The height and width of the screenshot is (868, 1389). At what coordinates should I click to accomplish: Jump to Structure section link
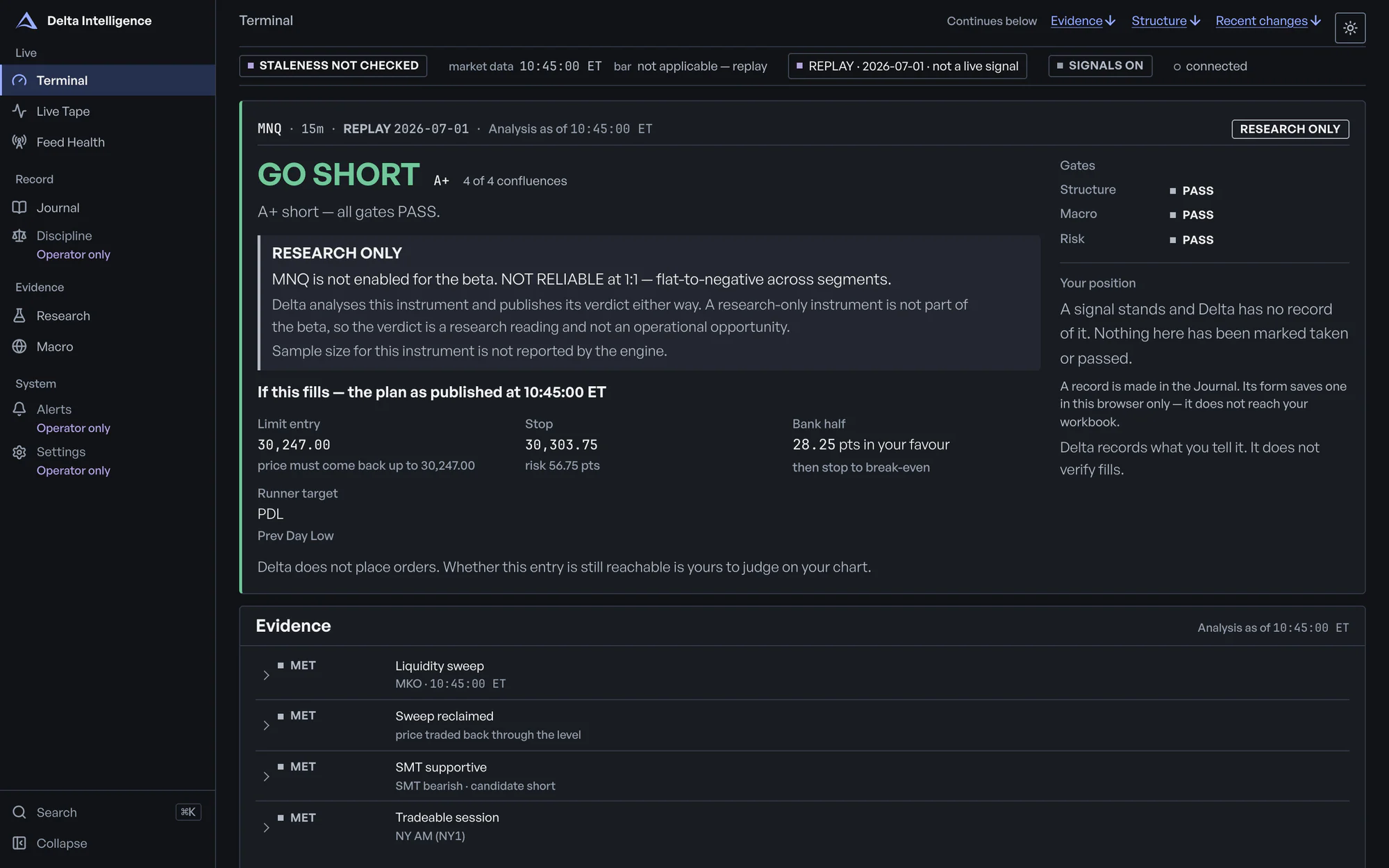(1166, 21)
